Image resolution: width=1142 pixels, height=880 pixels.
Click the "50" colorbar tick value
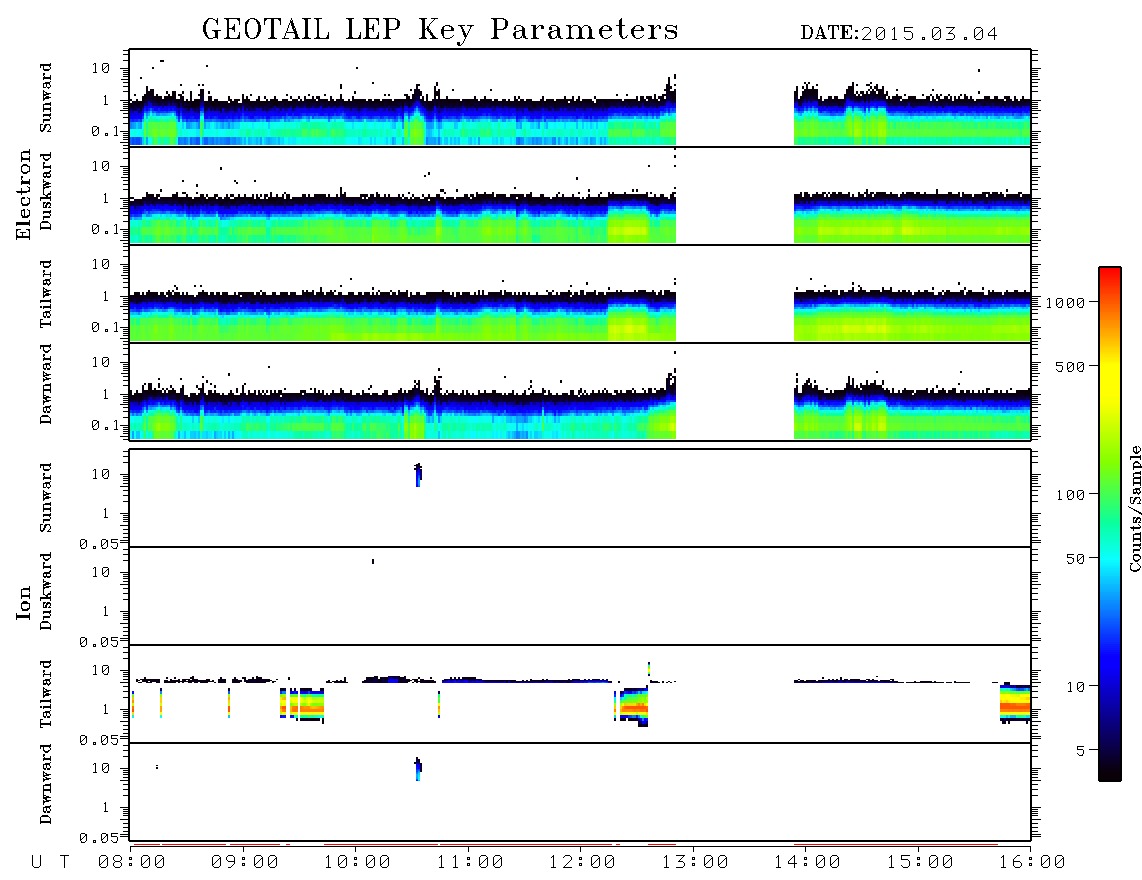coord(1075,559)
